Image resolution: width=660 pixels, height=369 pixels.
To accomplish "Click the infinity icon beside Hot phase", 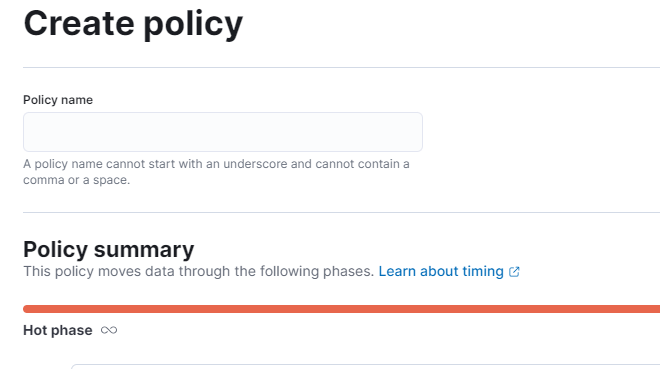I will (x=109, y=330).
